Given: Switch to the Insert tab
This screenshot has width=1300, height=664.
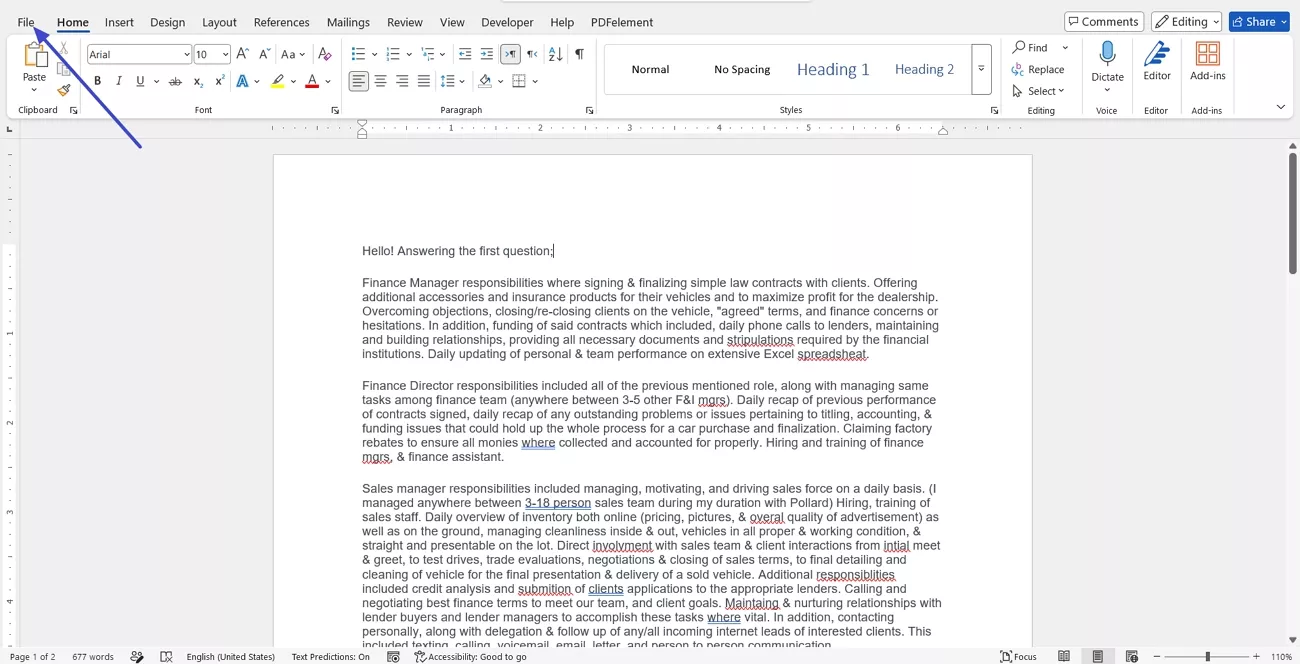Looking at the screenshot, I should pyautogui.click(x=119, y=22).
